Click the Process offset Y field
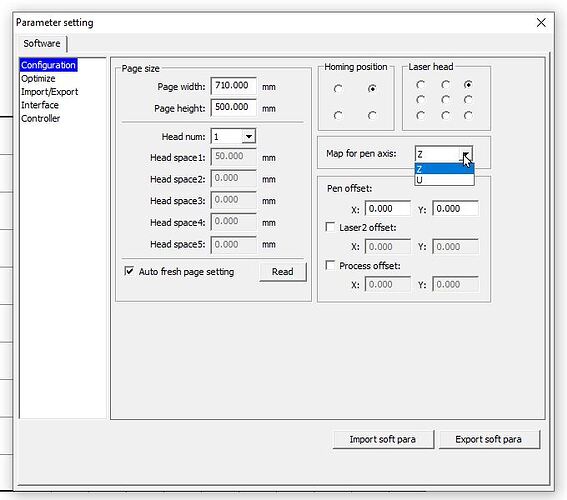The height and width of the screenshot is (500, 567). click(x=455, y=284)
